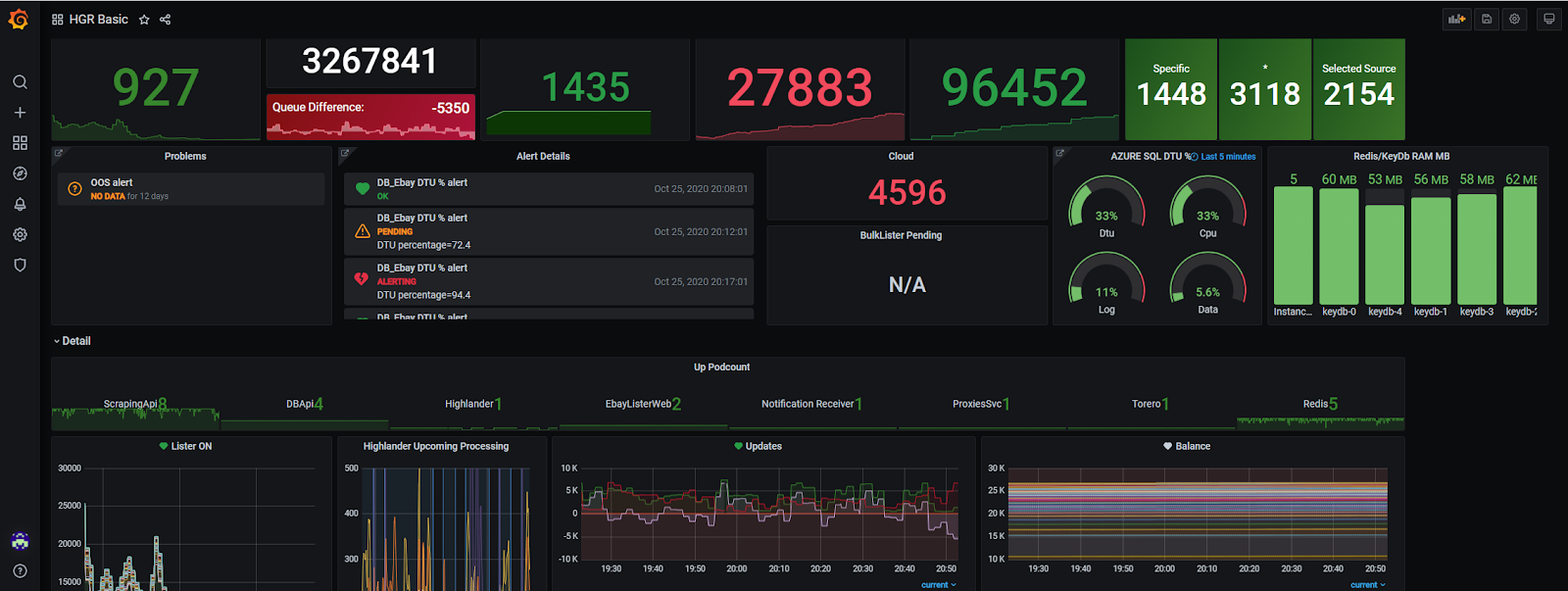Click the Data 5.6% gauge

coord(1207,283)
